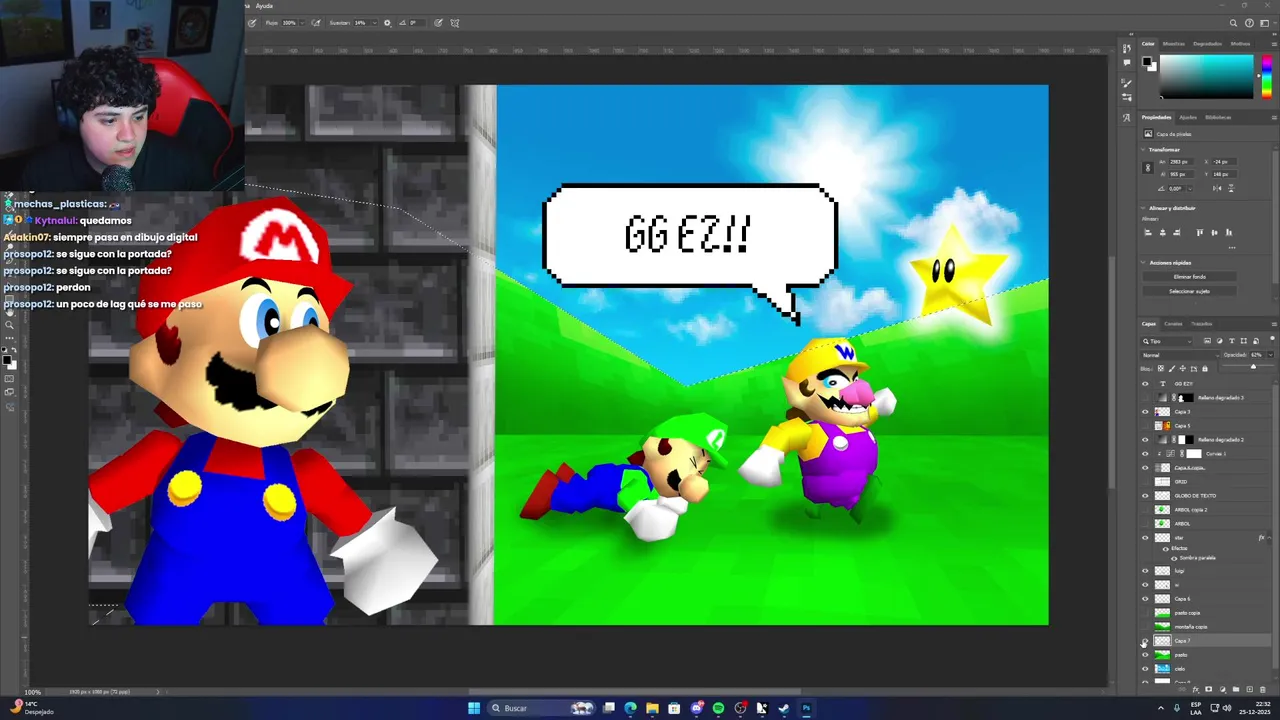Click the Windows Start button
The image size is (1280, 720).
tap(474, 708)
